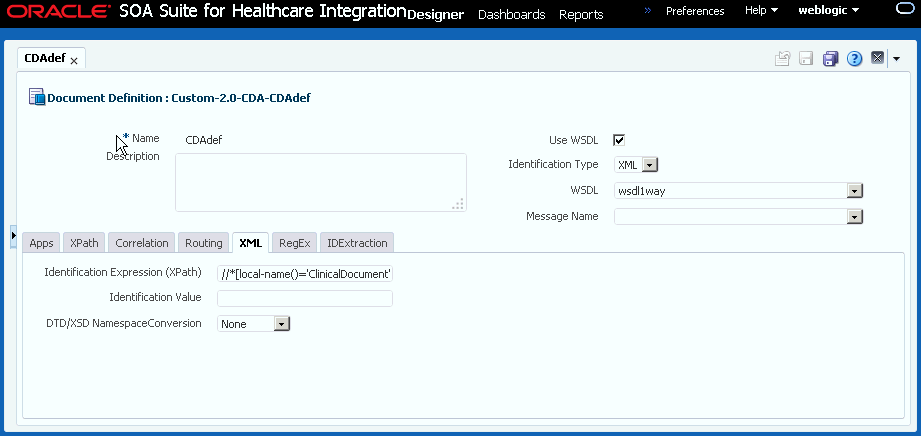This screenshot has height=436, width=921.
Task: Switch to the RegEx tab
Action: pyautogui.click(x=294, y=243)
